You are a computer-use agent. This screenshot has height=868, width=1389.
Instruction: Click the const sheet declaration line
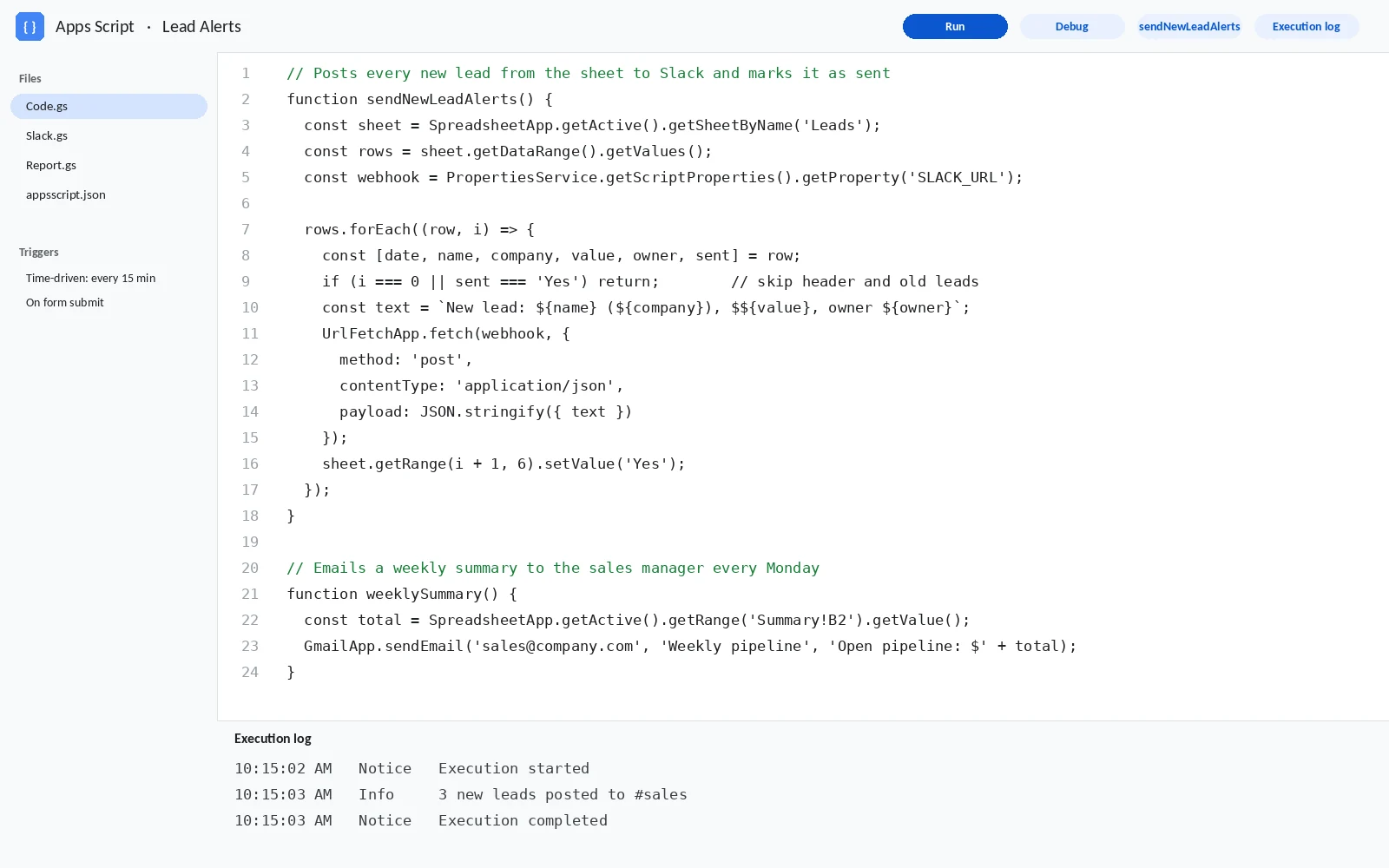tap(592, 125)
